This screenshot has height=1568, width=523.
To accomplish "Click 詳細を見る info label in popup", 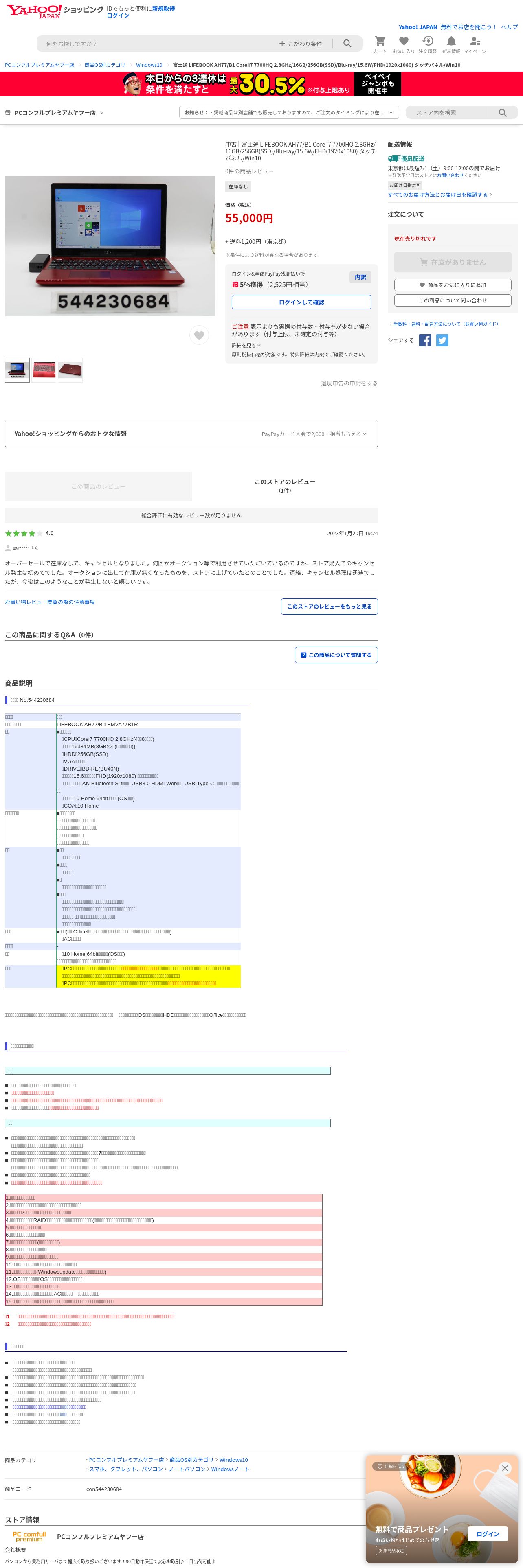I will (x=390, y=1466).
